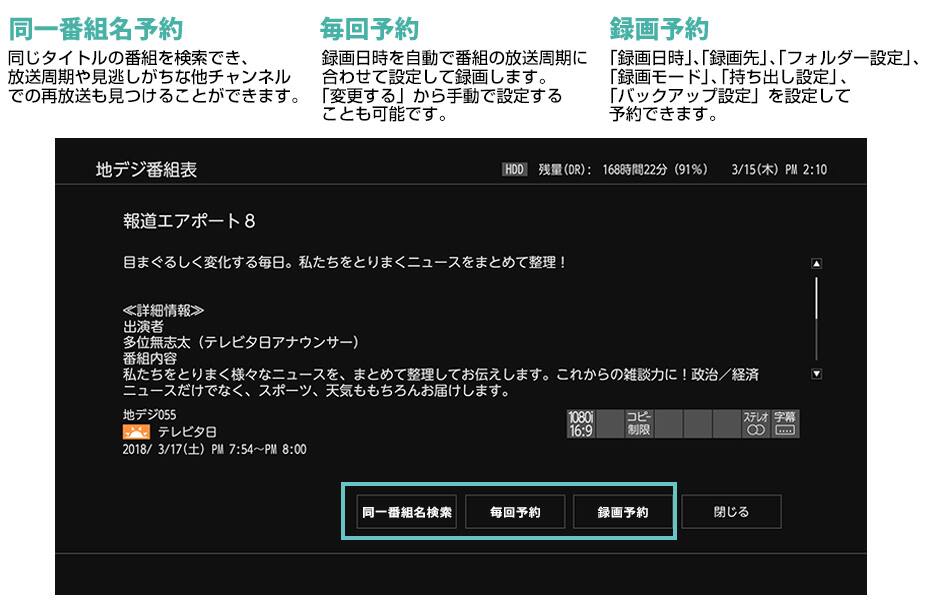Close the dialog with 閉じる button
Image resolution: width=925 pixels, height=607 pixels.
[x=732, y=512]
